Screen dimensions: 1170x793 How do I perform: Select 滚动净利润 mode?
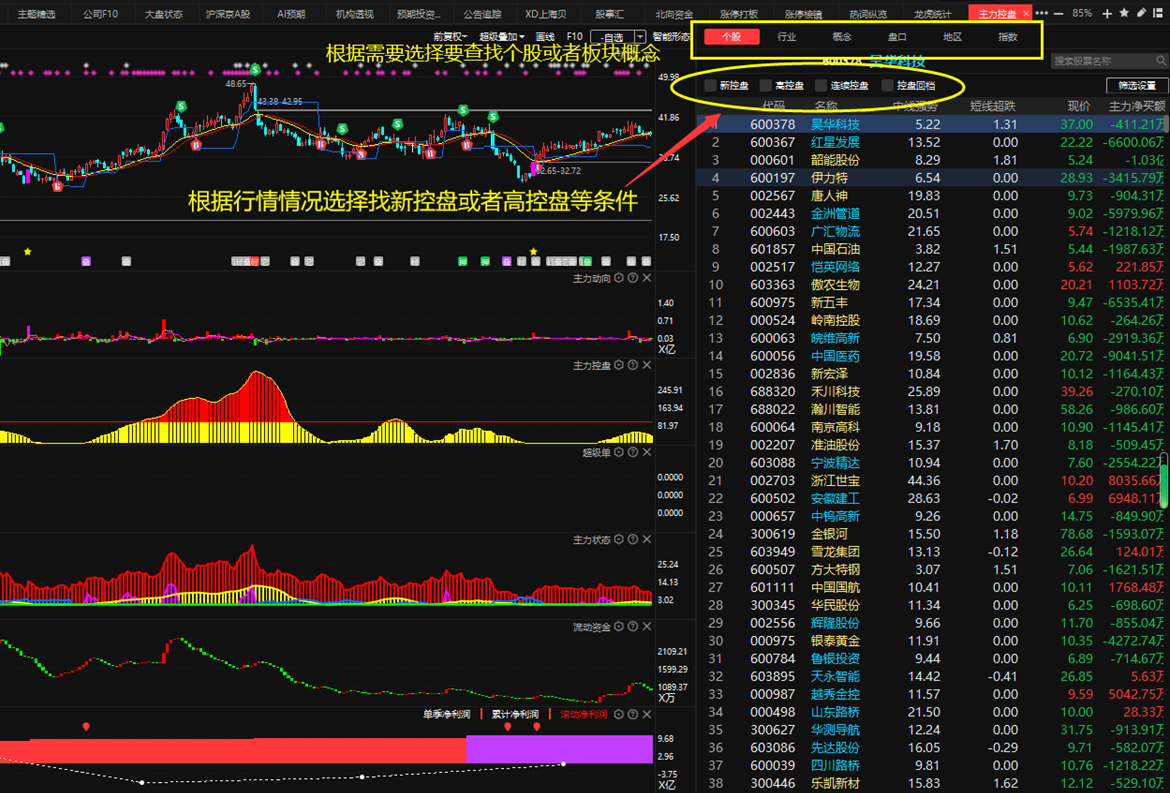tap(584, 715)
